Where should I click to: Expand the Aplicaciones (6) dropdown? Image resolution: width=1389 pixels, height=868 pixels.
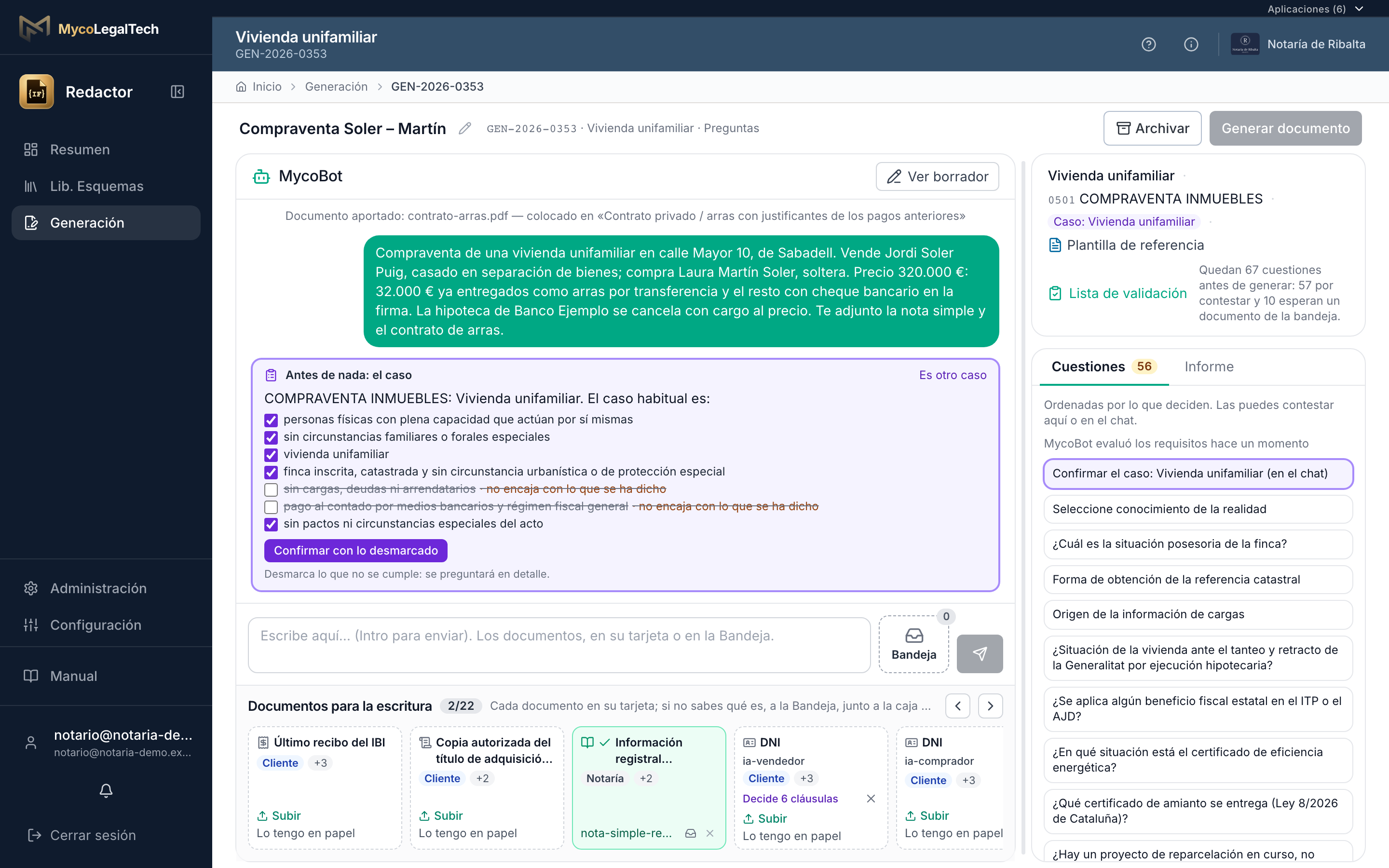pyautogui.click(x=1315, y=9)
